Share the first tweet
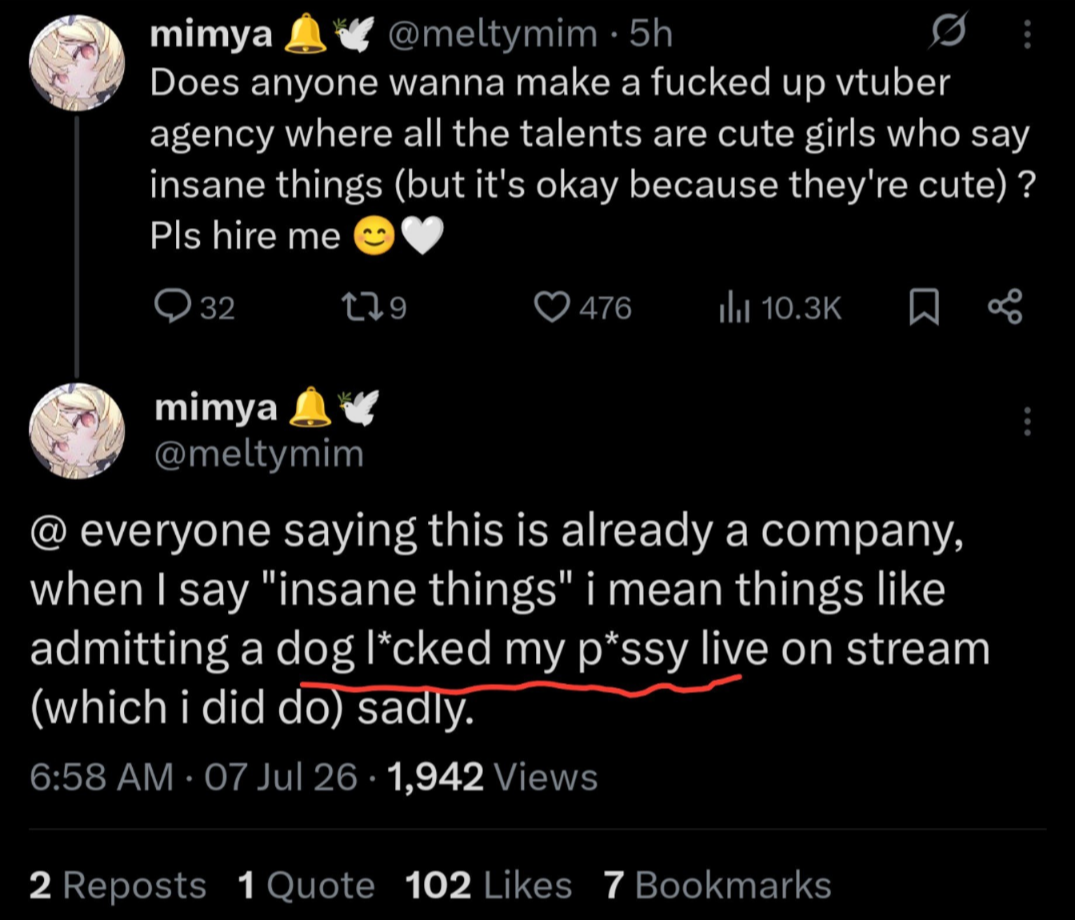 point(1005,306)
